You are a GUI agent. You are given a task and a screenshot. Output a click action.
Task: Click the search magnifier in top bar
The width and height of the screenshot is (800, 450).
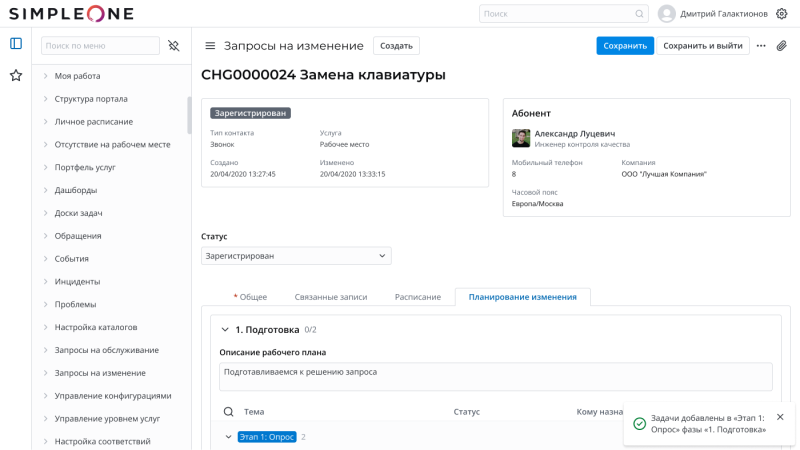[x=639, y=14]
